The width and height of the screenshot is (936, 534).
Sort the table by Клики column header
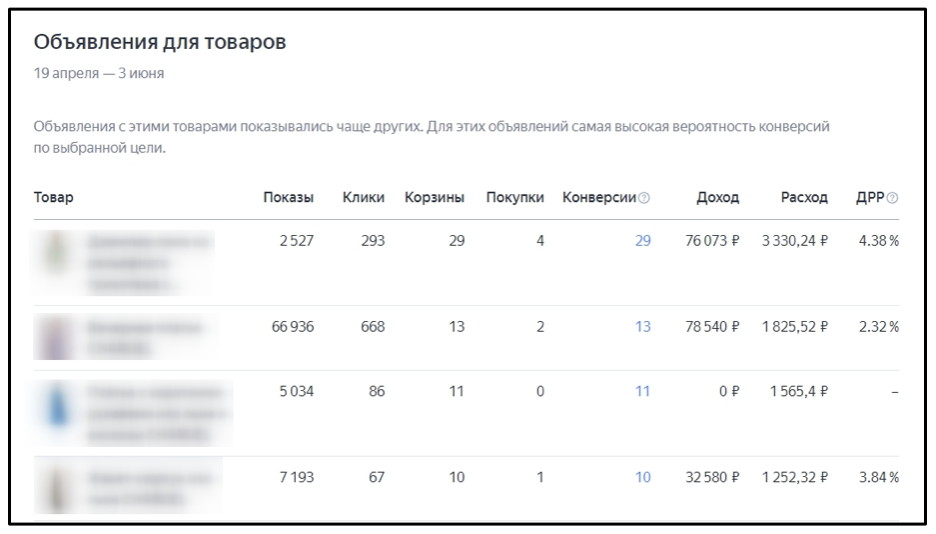364,197
